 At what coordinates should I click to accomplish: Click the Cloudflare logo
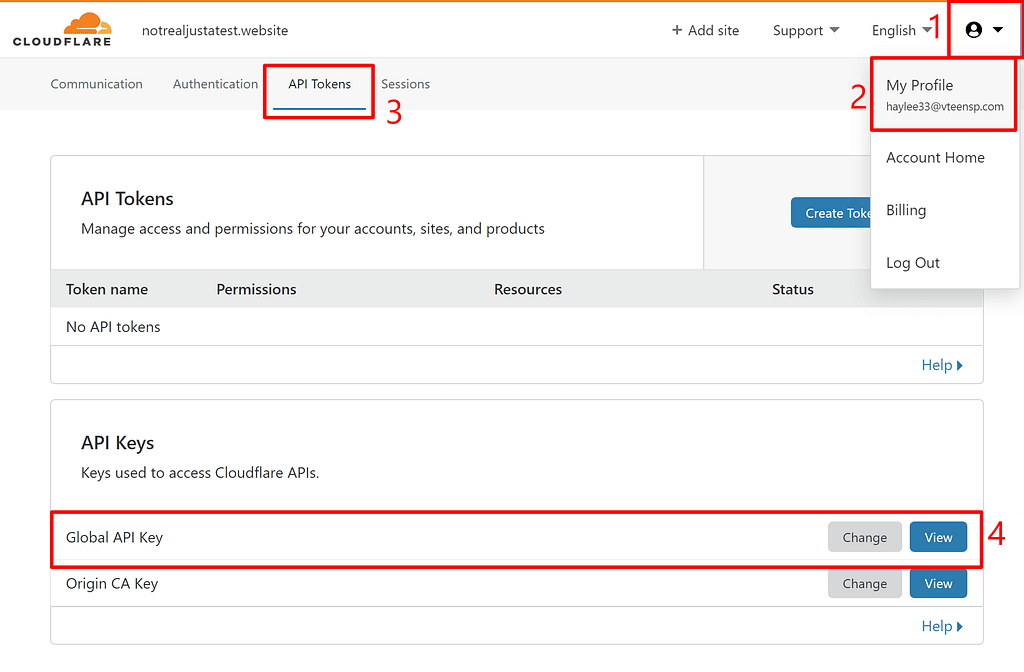click(62, 28)
